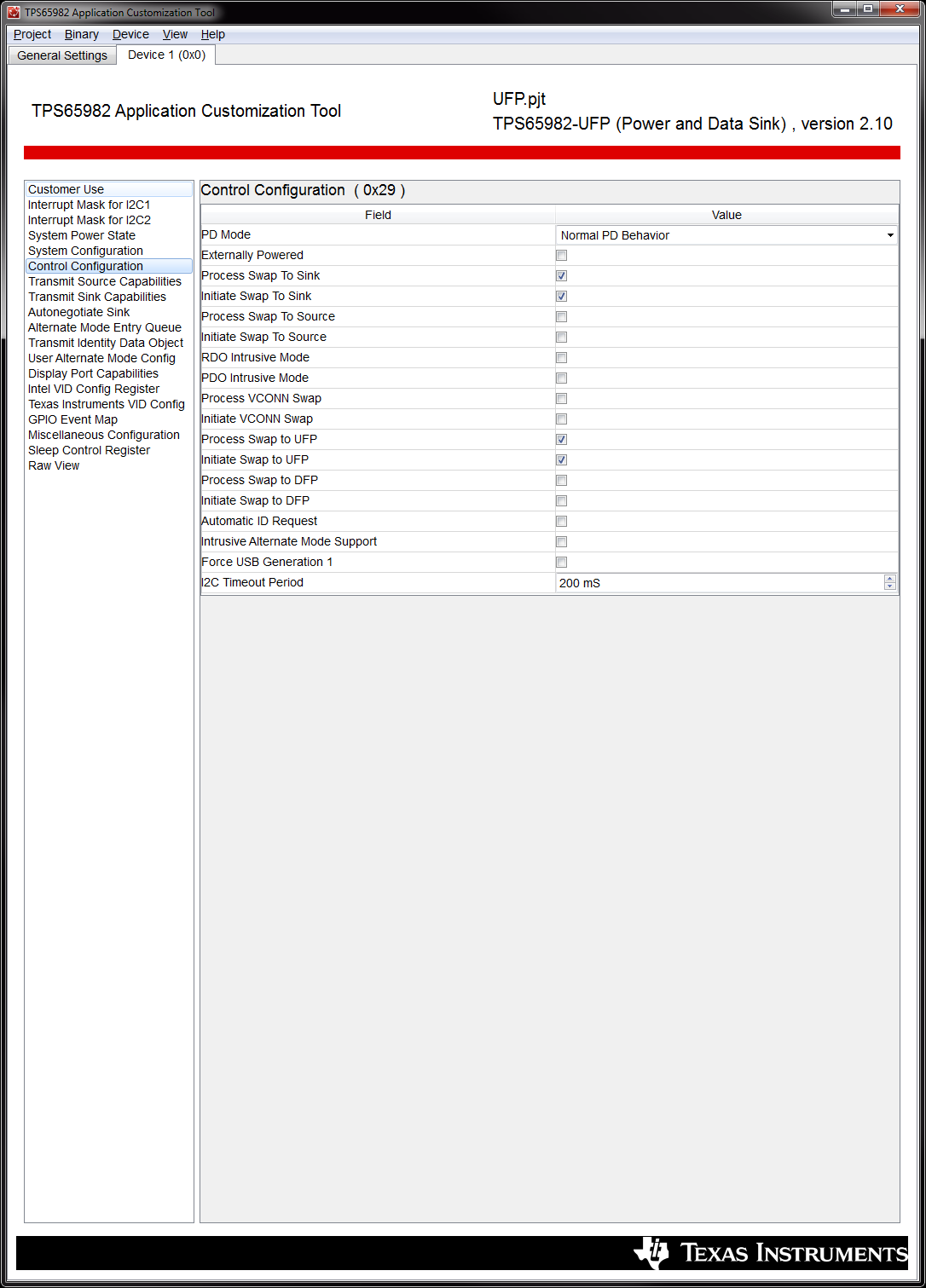Image resolution: width=926 pixels, height=1288 pixels.
Task: Uncheck Initiate Swap to UFP
Action: coord(561,459)
